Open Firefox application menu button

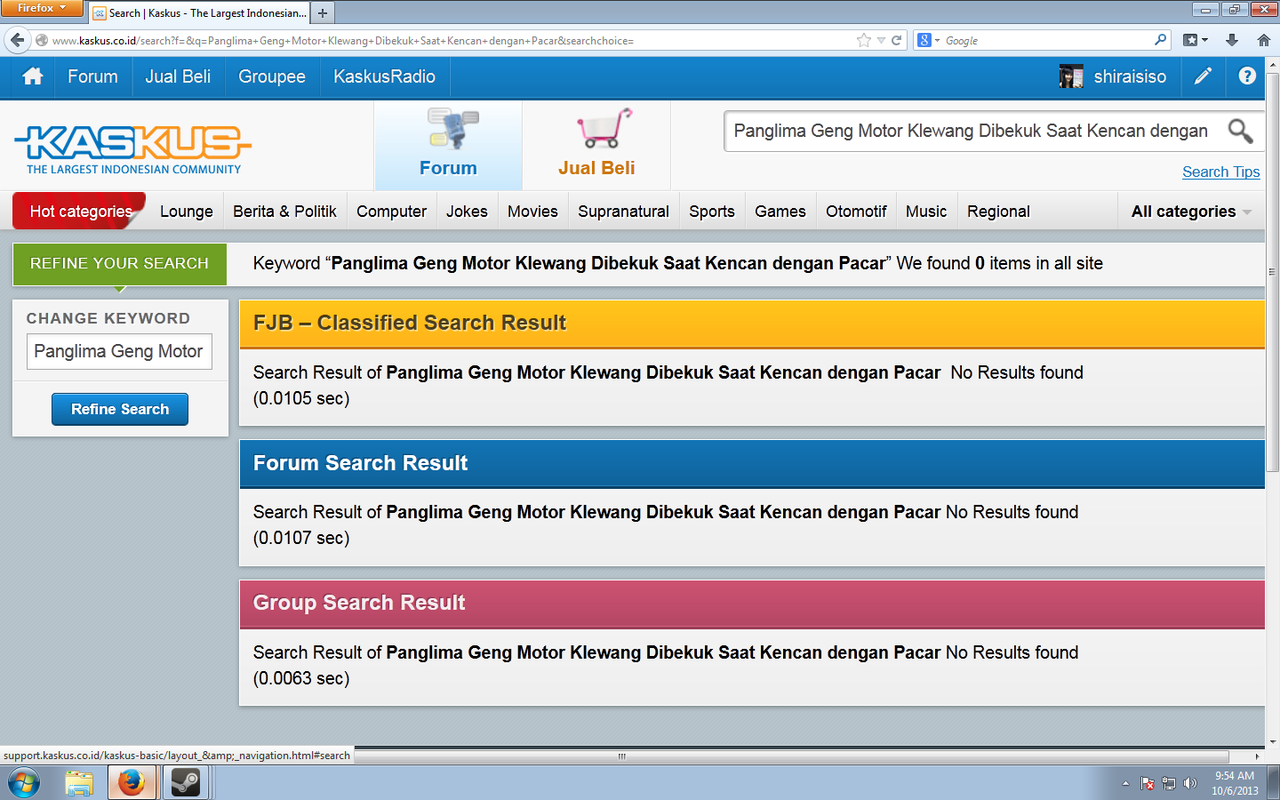[x=41, y=9]
